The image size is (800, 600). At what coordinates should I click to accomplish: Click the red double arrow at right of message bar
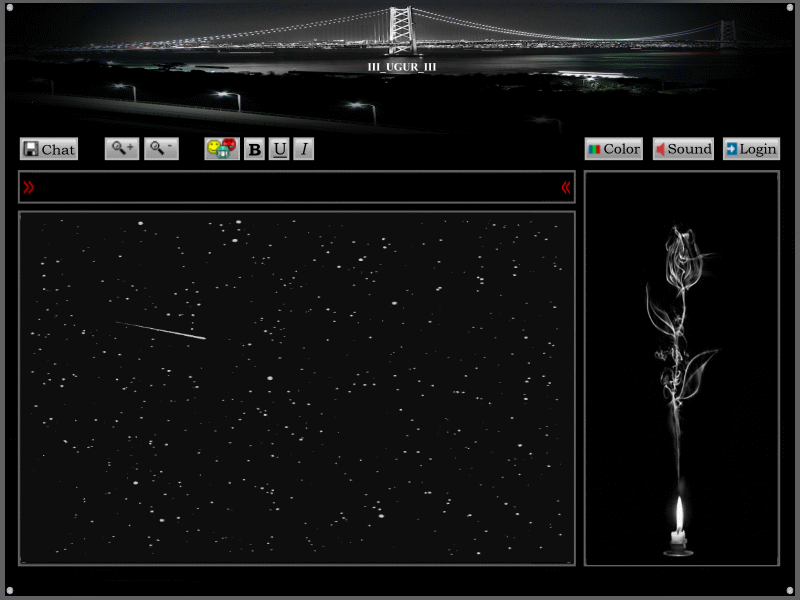coord(566,187)
